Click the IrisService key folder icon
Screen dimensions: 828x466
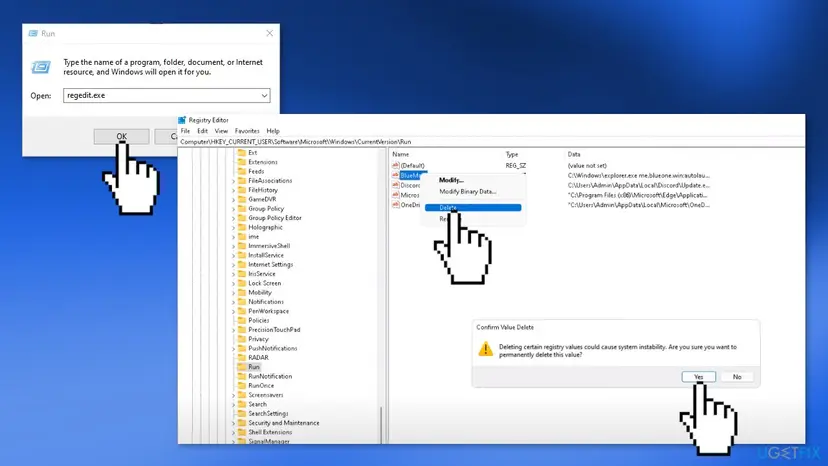tap(242, 274)
